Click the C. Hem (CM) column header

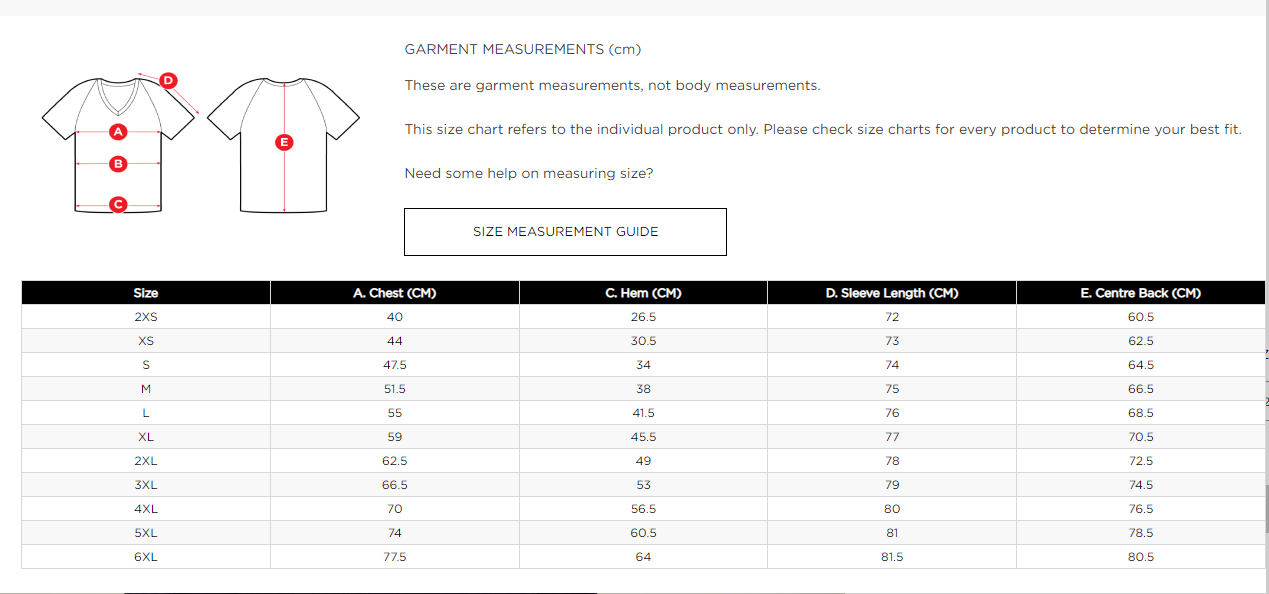643,293
